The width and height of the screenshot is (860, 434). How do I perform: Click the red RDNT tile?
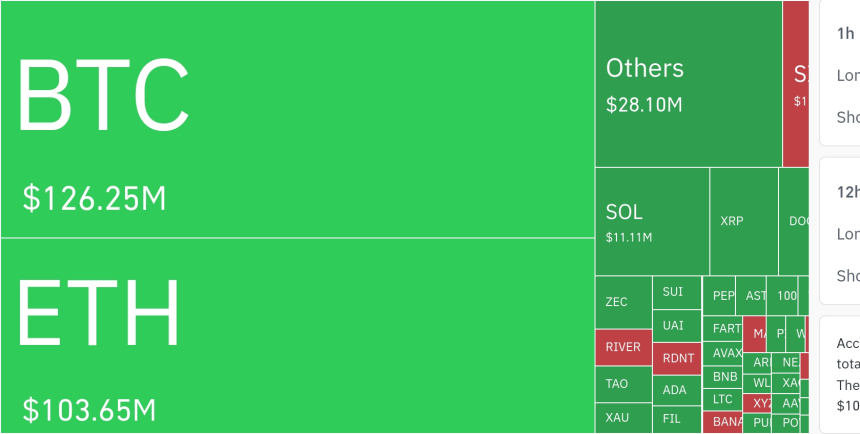pos(677,358)
